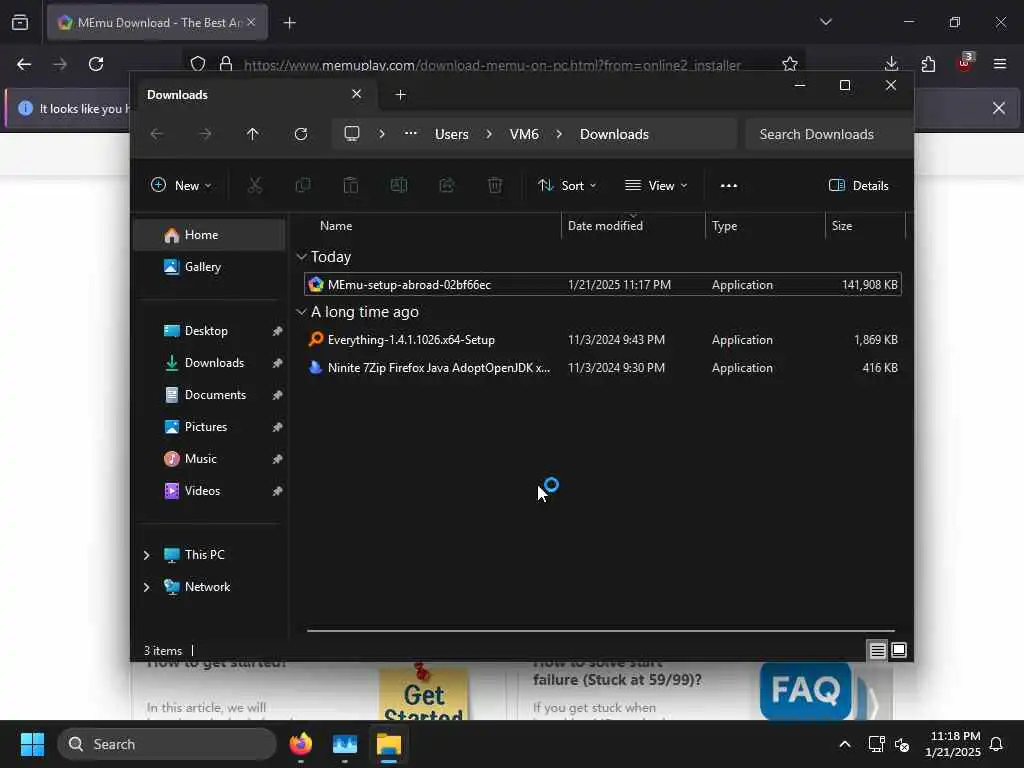The width and height of the screenshot is (1024, 768).
Task: Close the MEmu Download Firefox tab
Action: point(251,22)
